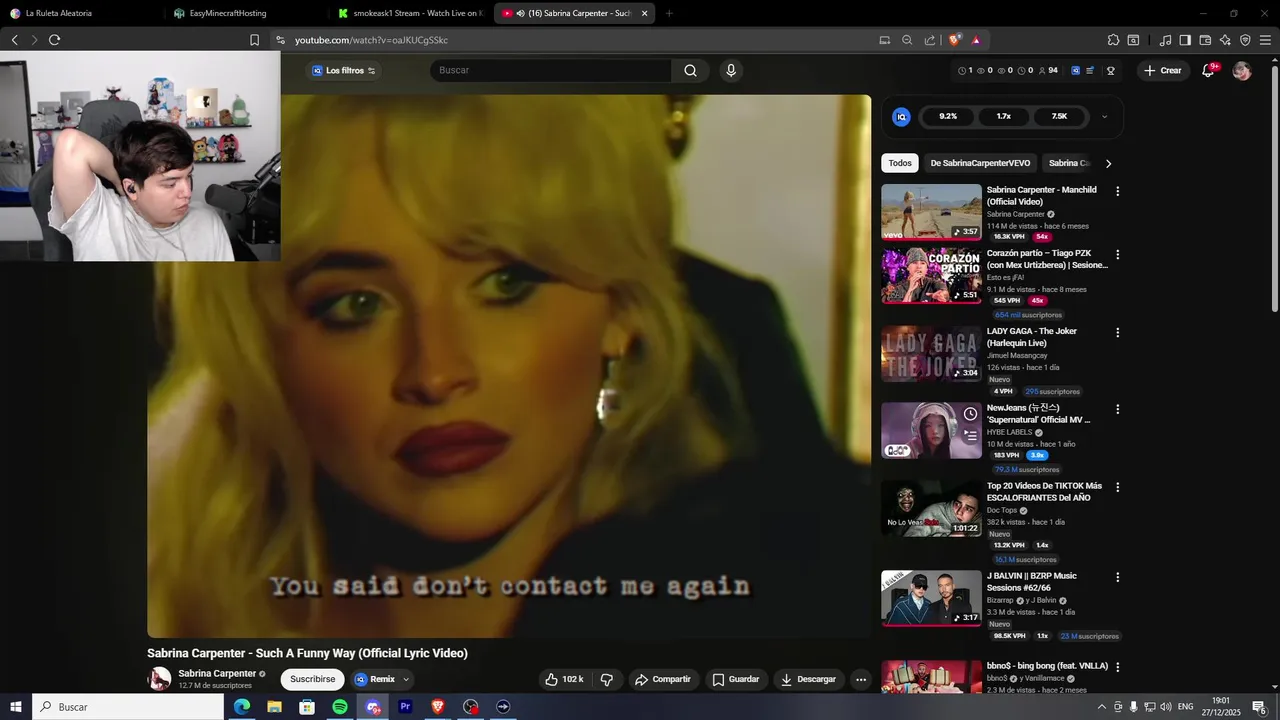Click Sabrina Carpenter channel avatar below video

tap(159, 679)
